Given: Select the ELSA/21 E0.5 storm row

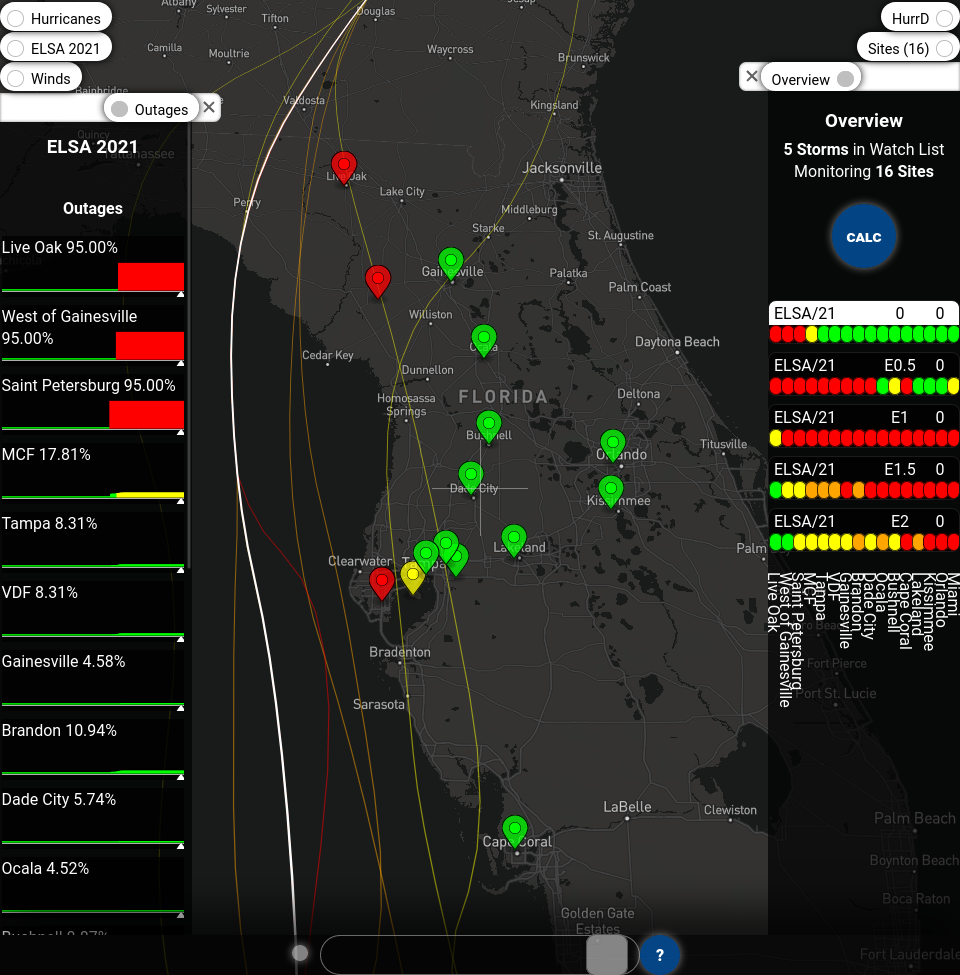Looking at the screenshot, I should [864, 375].
